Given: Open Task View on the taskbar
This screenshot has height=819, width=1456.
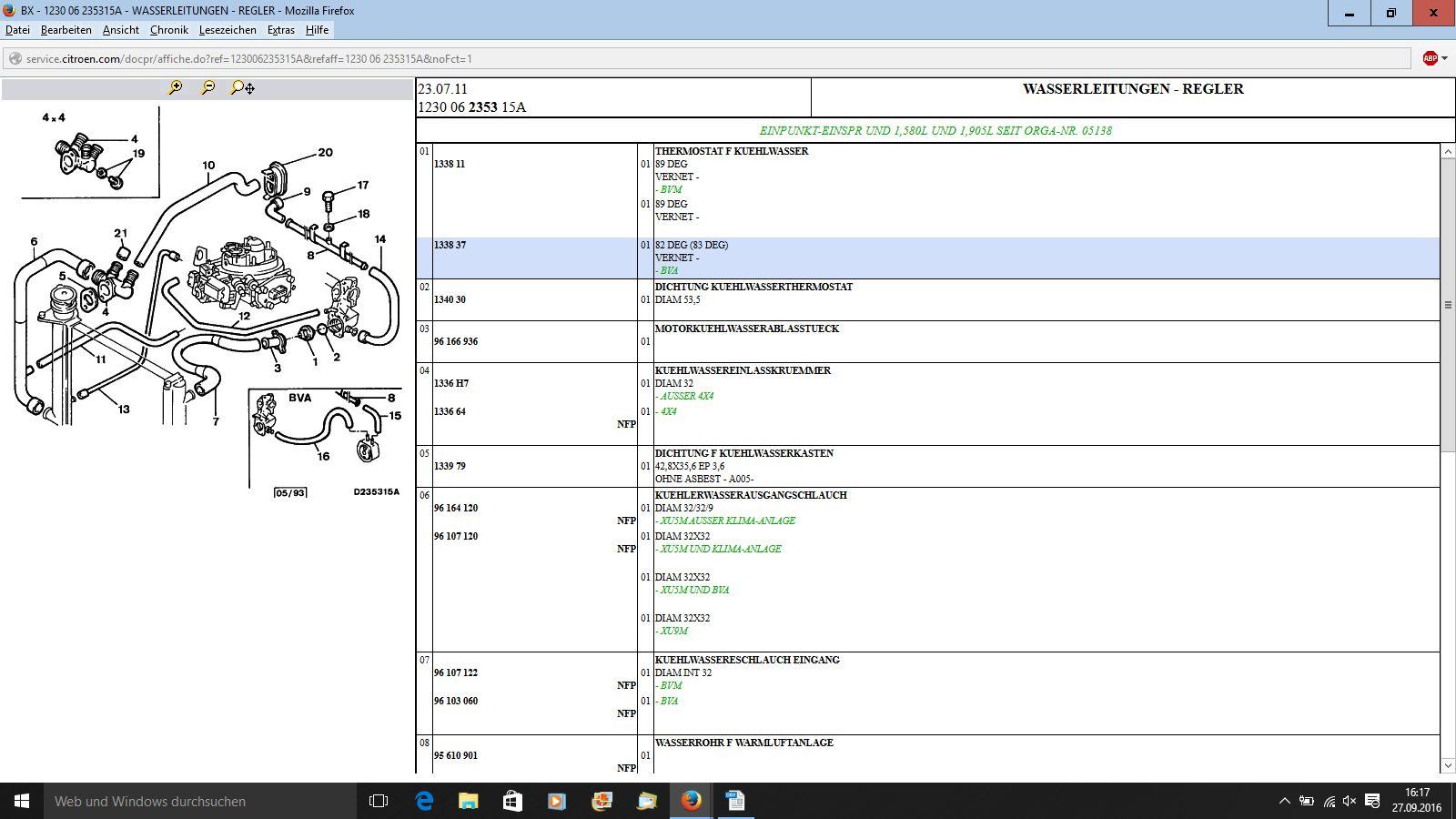Looking at the screenshot, I should [x=379, y=801].
